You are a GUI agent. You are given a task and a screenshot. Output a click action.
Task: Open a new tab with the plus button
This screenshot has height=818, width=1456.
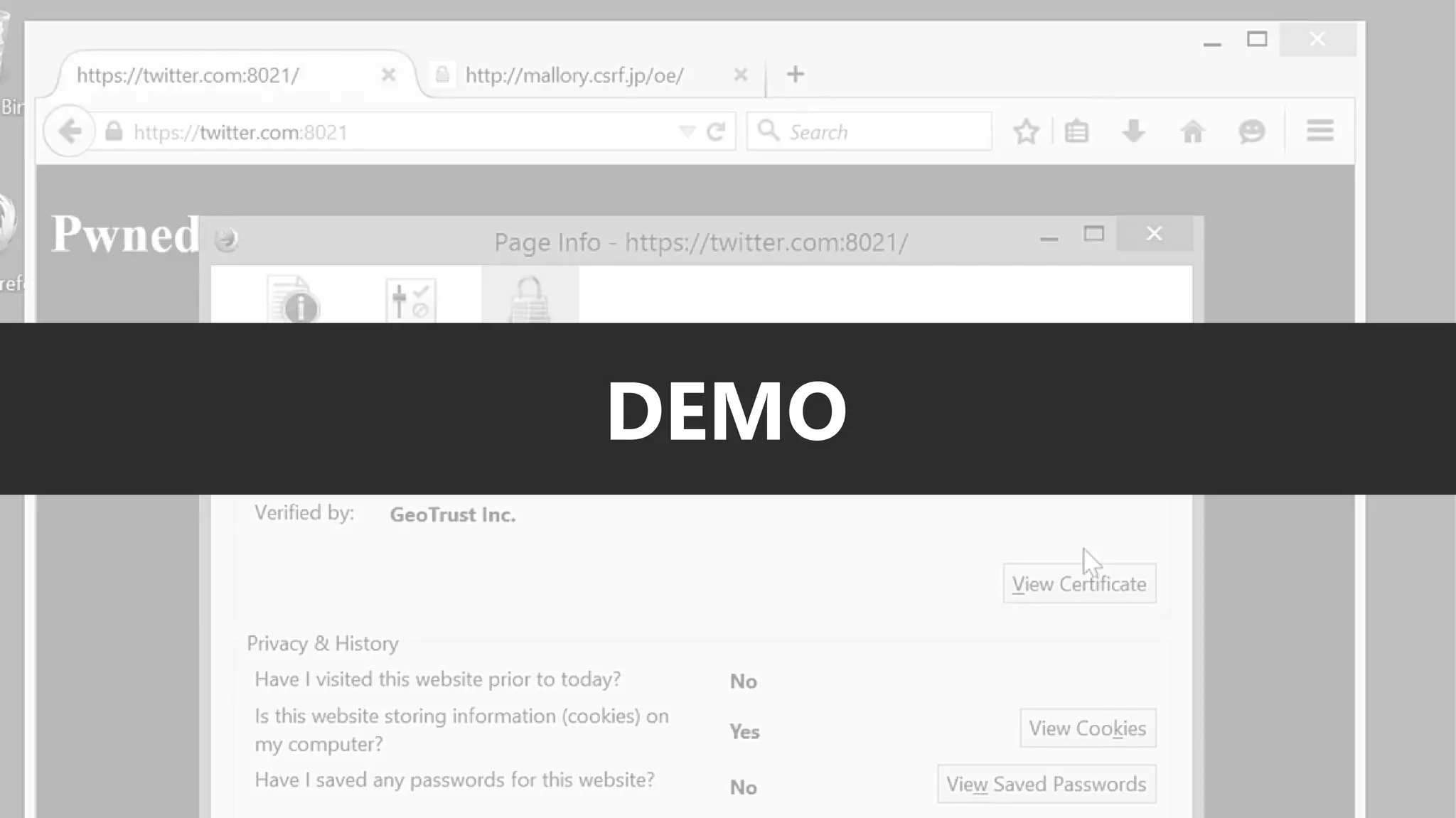[x=796, y=74]
